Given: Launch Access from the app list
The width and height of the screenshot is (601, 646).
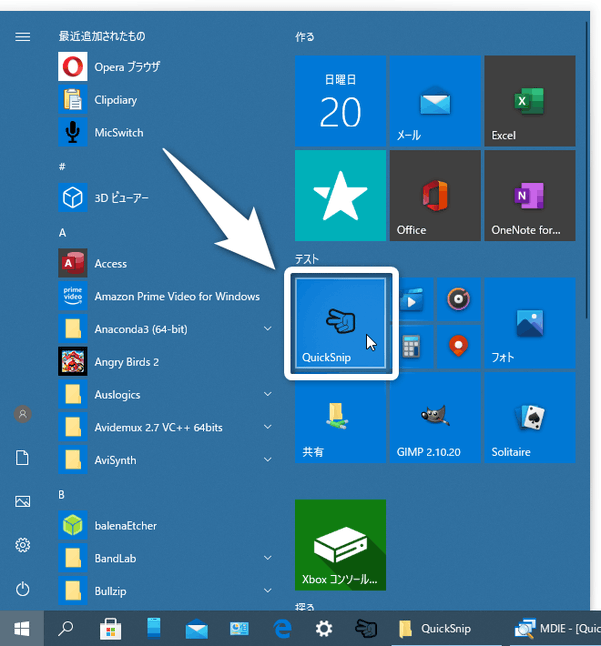Looking at the screenshot, I should (x=165, y=263).
